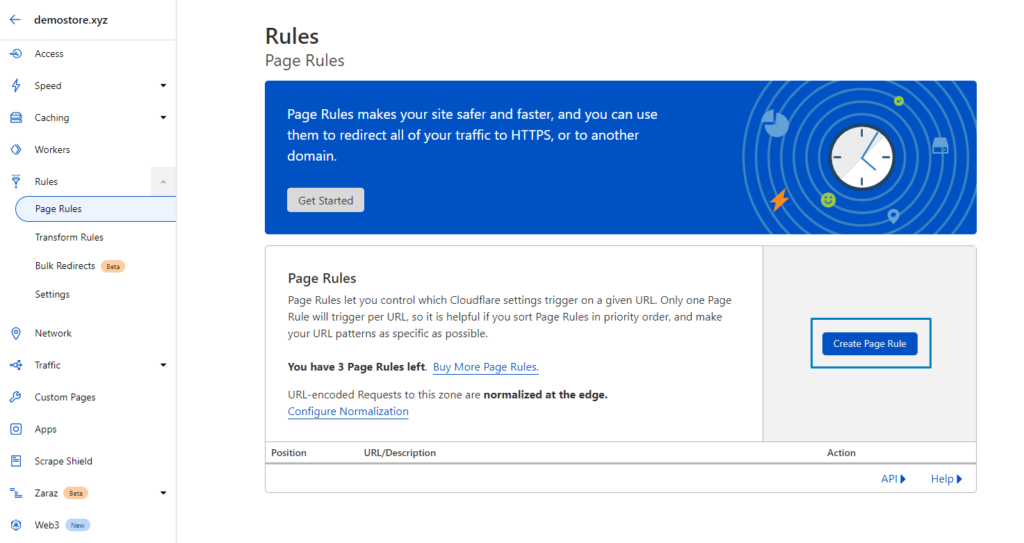Open the Buy More Page Rules link
1024x543 pixels.
click(485, 367)
